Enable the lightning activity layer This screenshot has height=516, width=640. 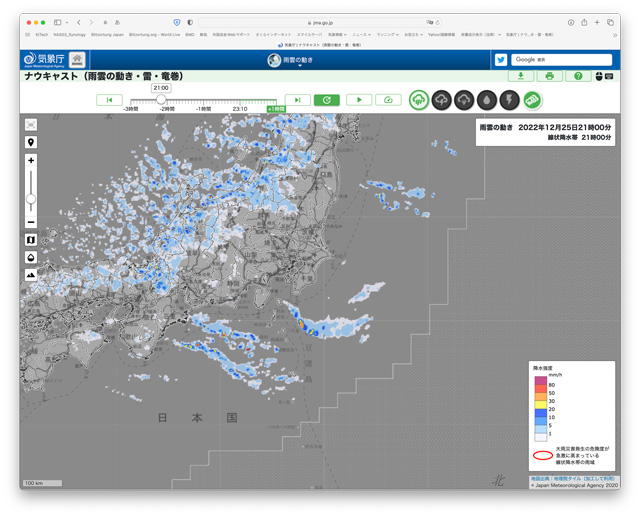click(x=509, y=100)
